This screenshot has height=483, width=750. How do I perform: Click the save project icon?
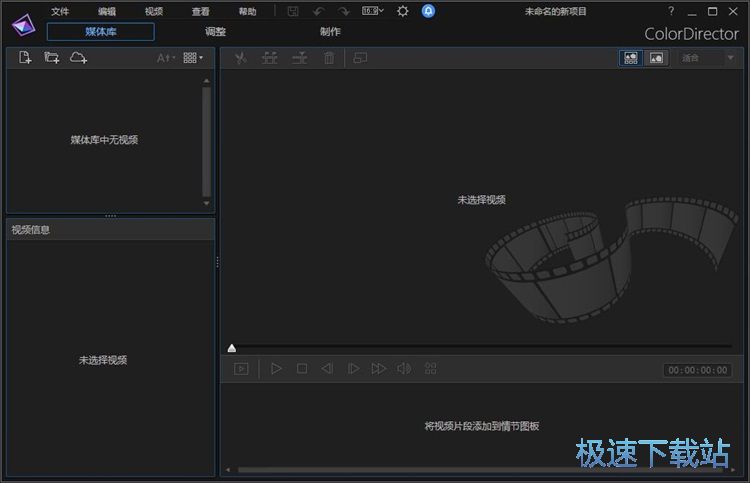293,11
